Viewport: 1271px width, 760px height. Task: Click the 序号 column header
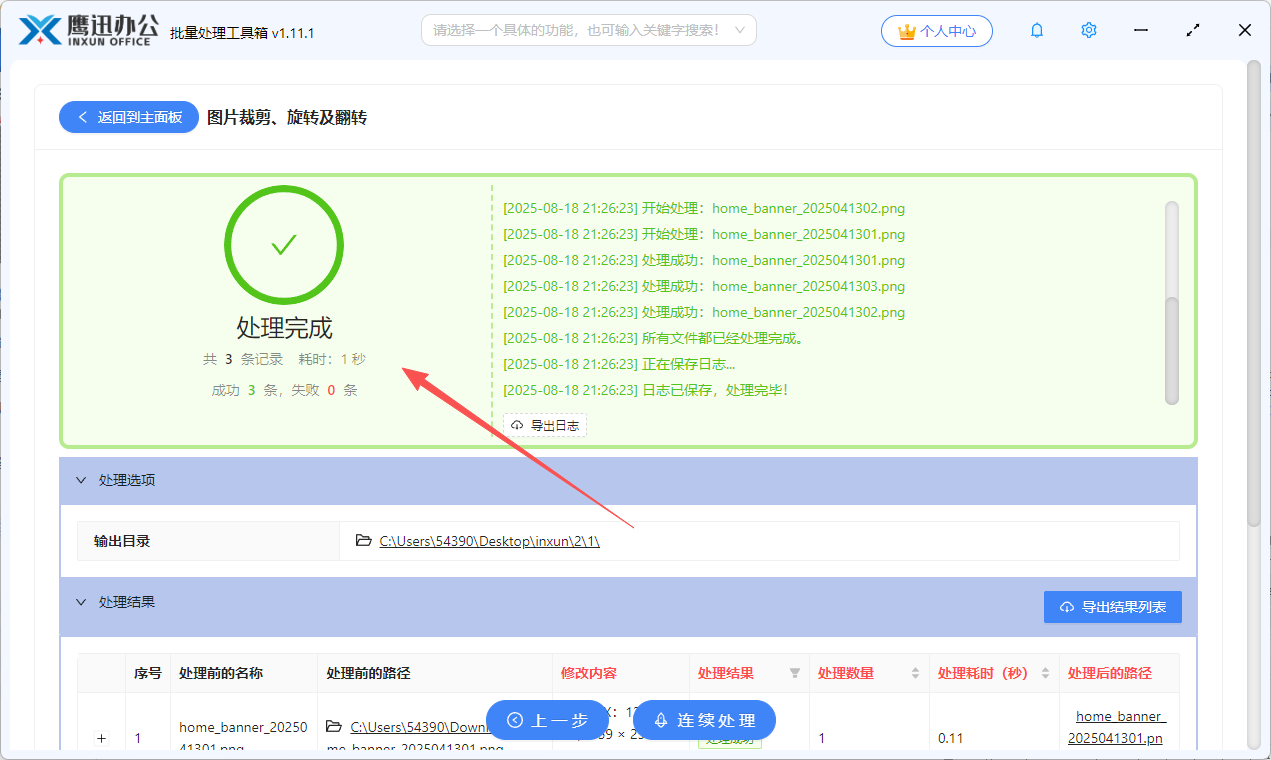148,673
